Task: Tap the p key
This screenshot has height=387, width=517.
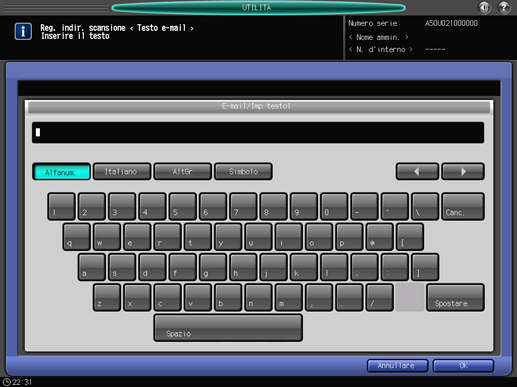Action: pos(349,237)
